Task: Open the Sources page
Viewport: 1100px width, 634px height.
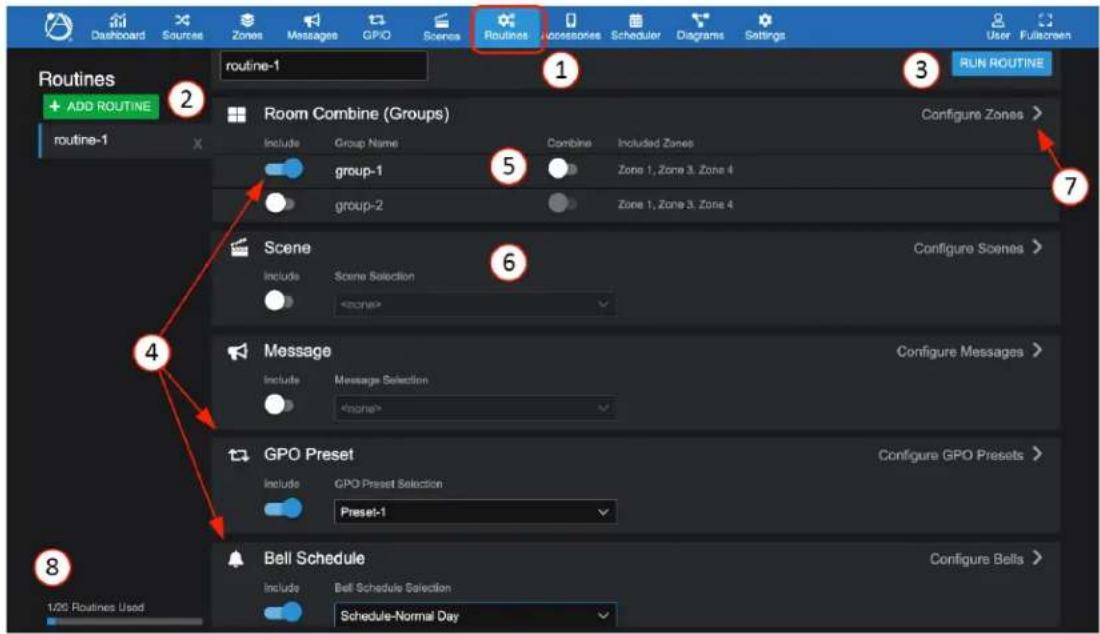Action: [x=182, y=27]
